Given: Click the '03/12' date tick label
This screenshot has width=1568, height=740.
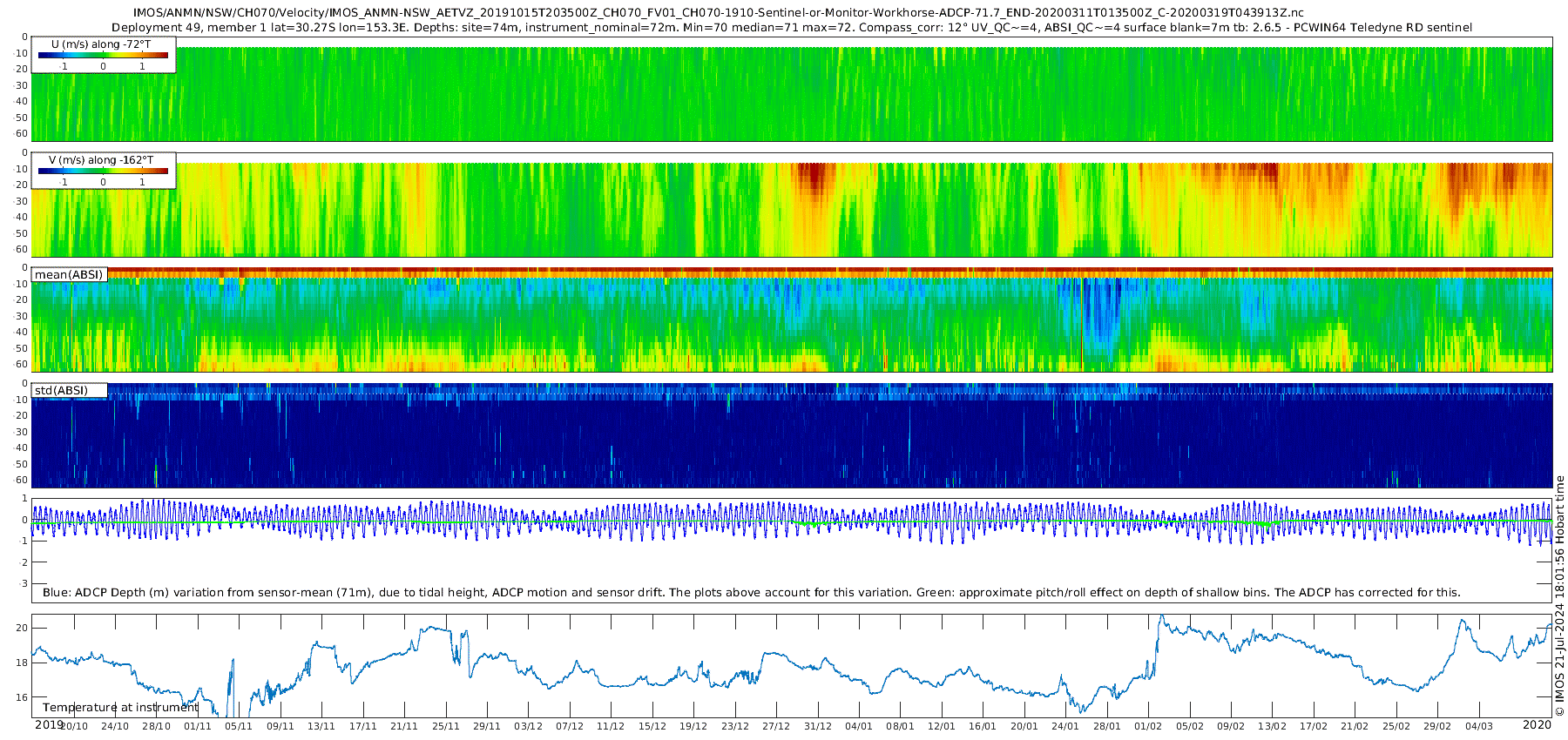Looking at the screenshot, I should 528,726.
